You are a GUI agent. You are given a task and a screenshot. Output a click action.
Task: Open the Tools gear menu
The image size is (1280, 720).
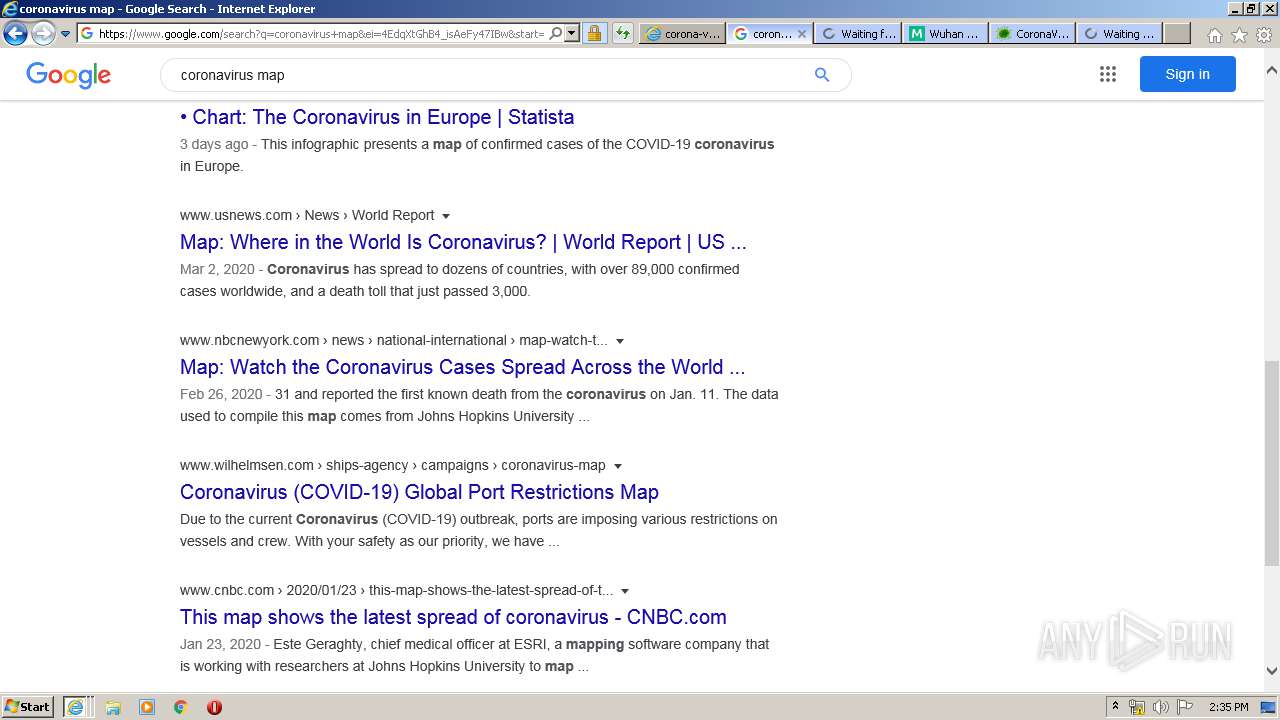coord(1264,35)
